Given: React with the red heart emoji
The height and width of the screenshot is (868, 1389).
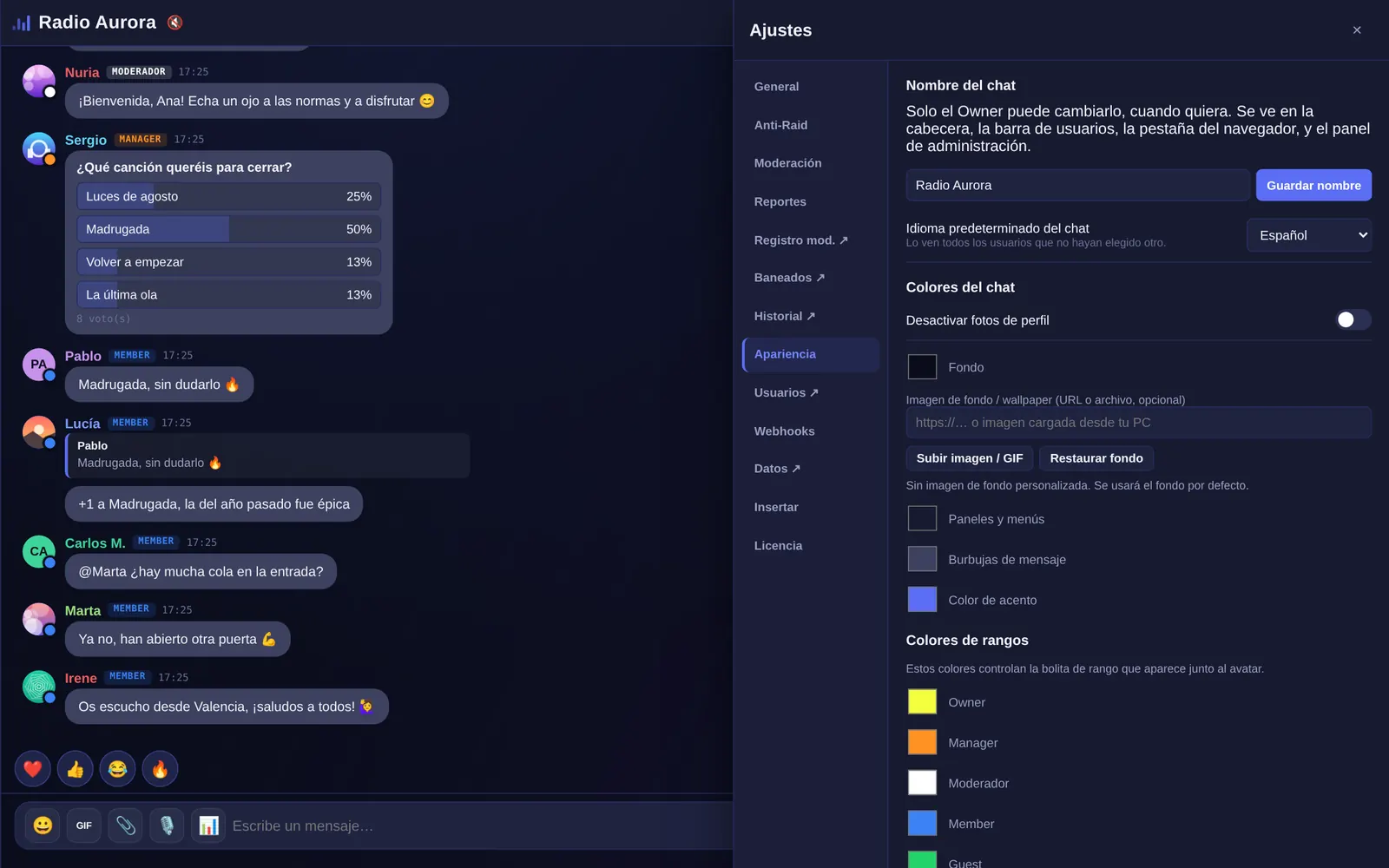Looking at the screenshot, I should (x=33, y=769).
